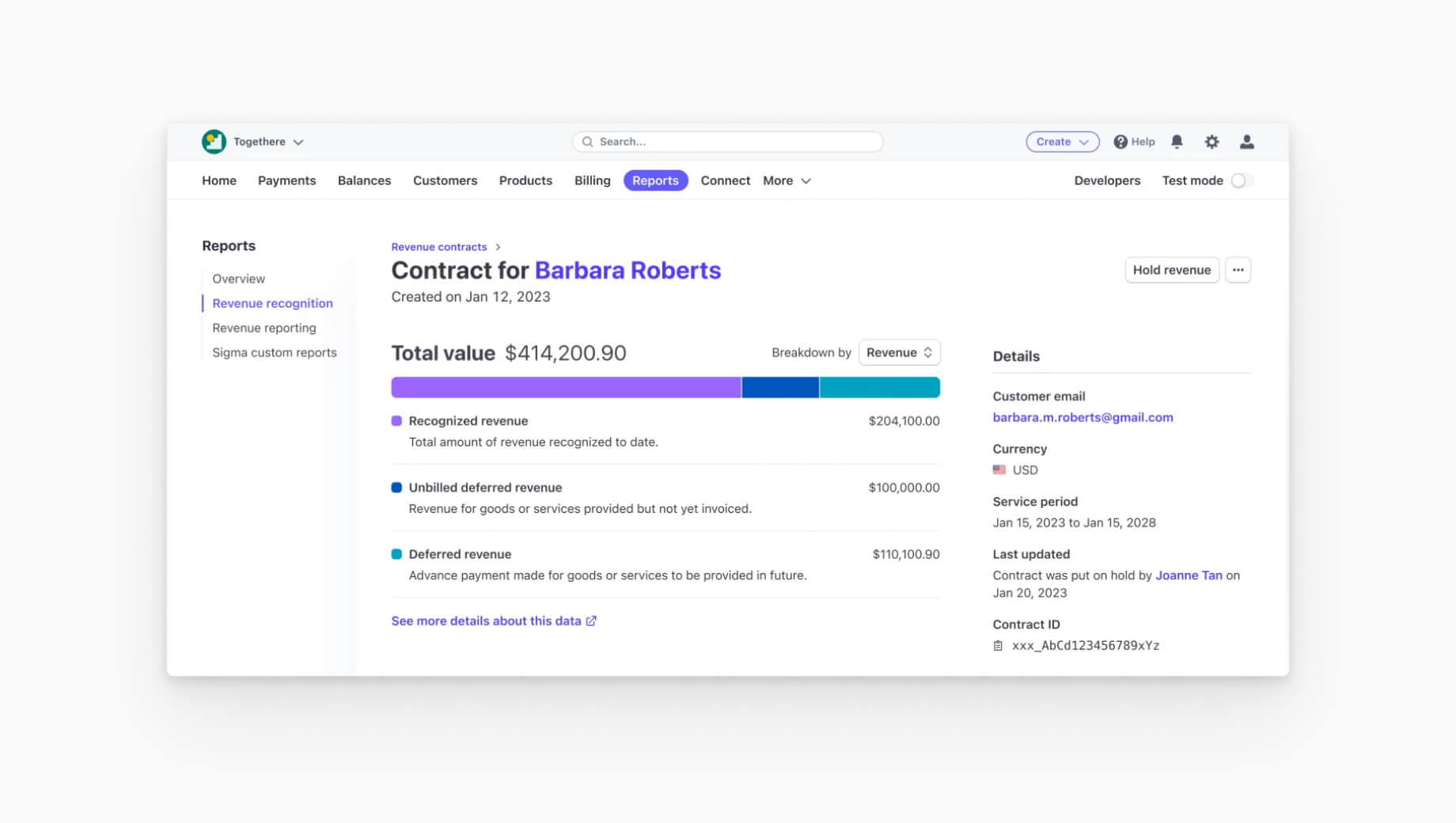Open the Create dropdown
Image resolution: width=1456 pixels, height=823 pixels.
[x=1062, y=142]
